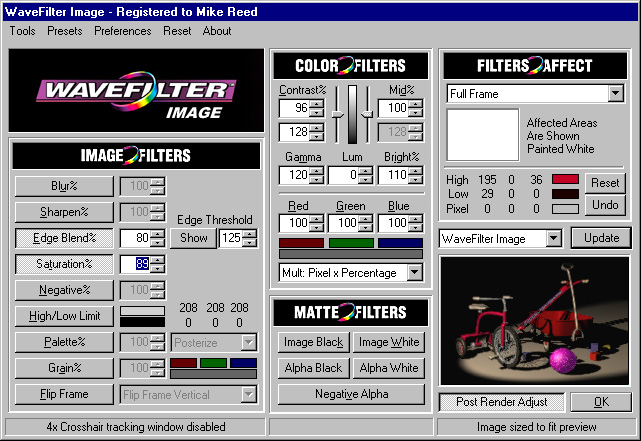Toggle Post Render Adjust button
Screen dimensions: 641x441
502,402
